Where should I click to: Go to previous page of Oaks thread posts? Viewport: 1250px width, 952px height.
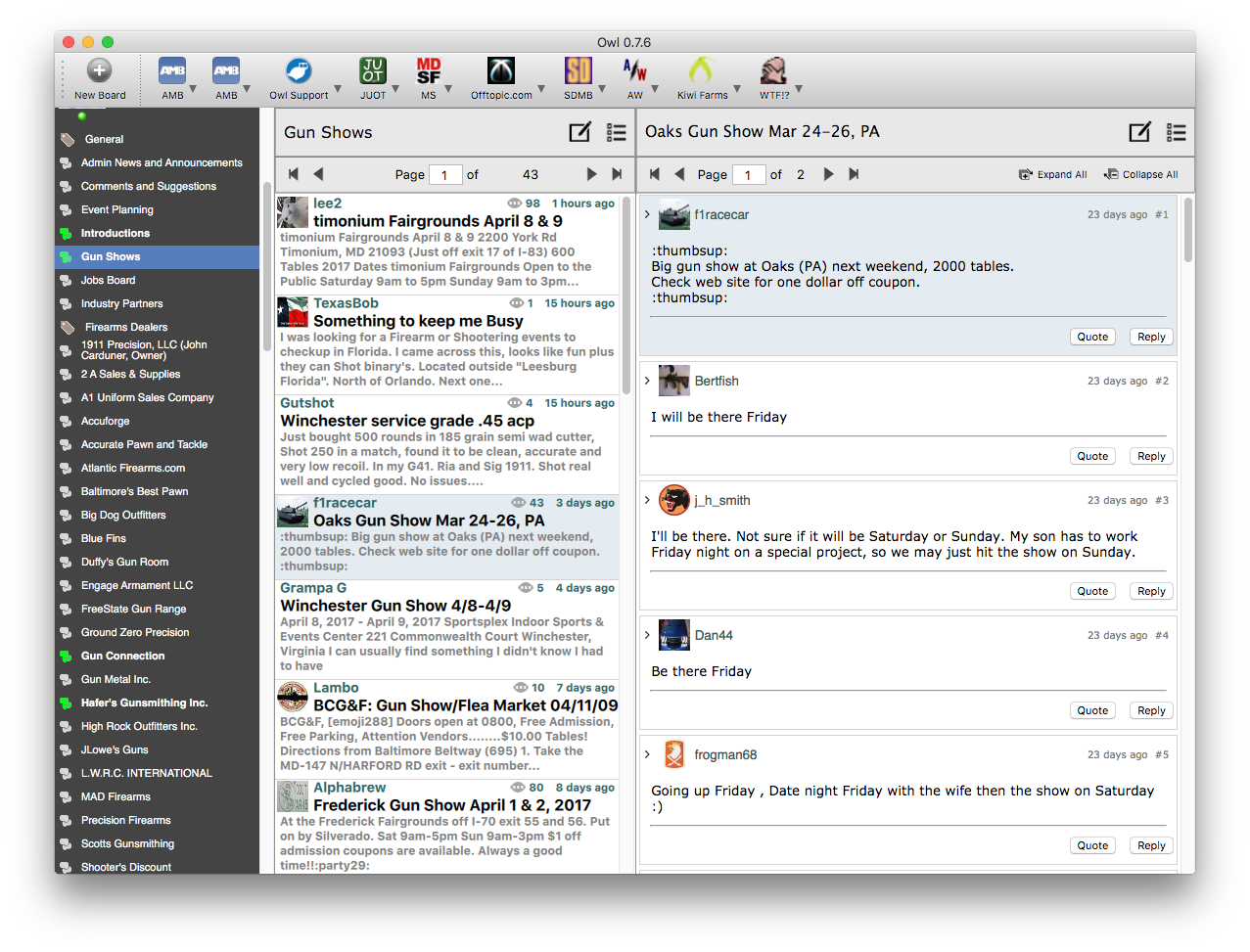(679, 174)
